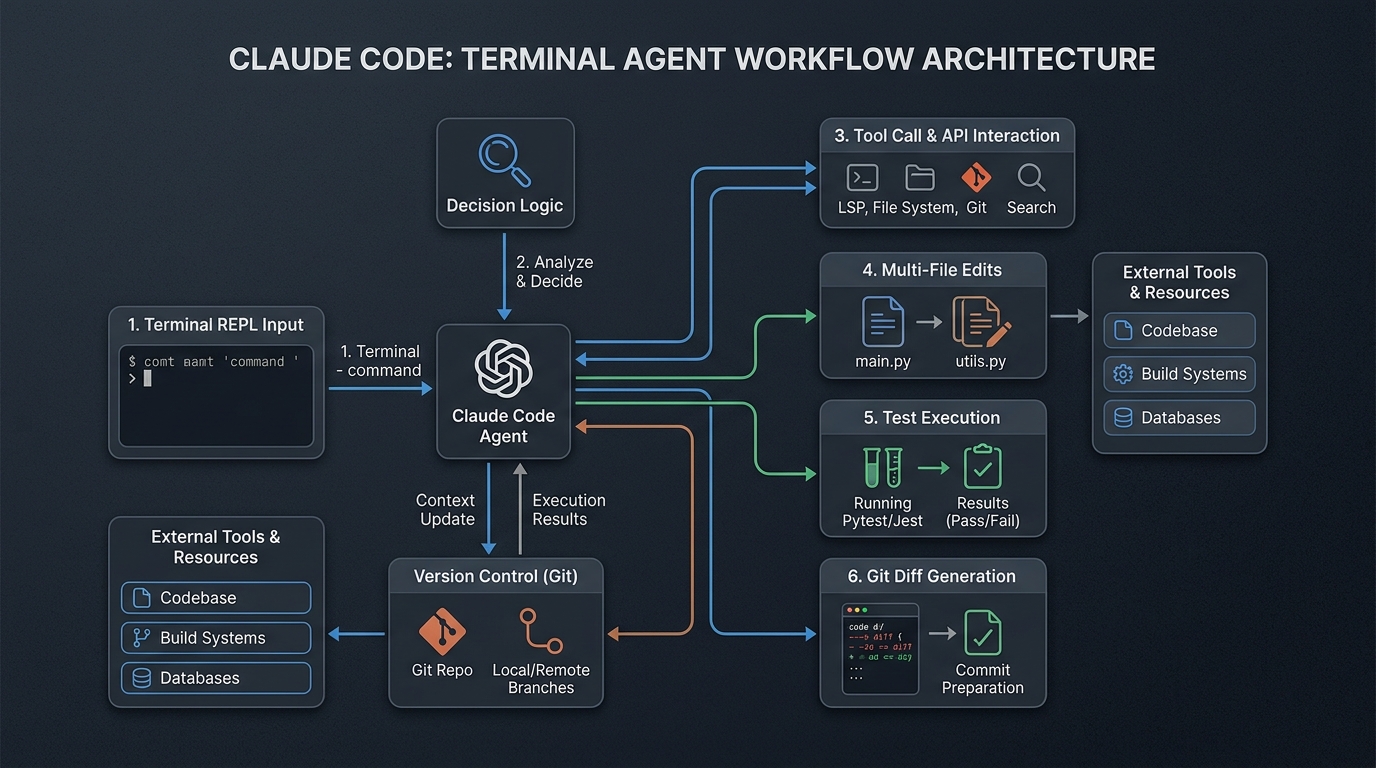Screen dimensions: 1376x768
Task: Click '6. Git Diff Generation' header
Action: point(932,576)
